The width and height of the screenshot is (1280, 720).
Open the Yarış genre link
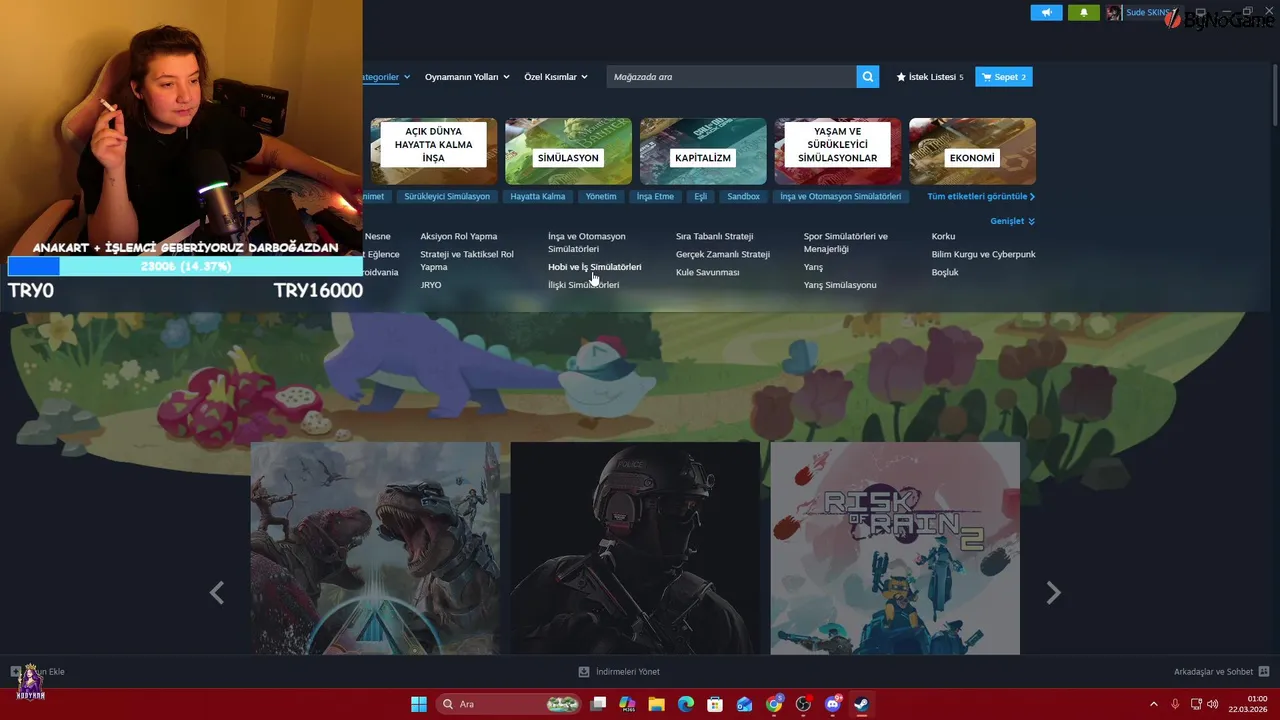(x=813, y=267)
